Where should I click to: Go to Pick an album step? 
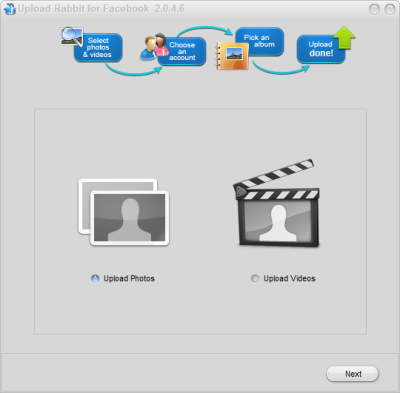[x=260, y=41]
